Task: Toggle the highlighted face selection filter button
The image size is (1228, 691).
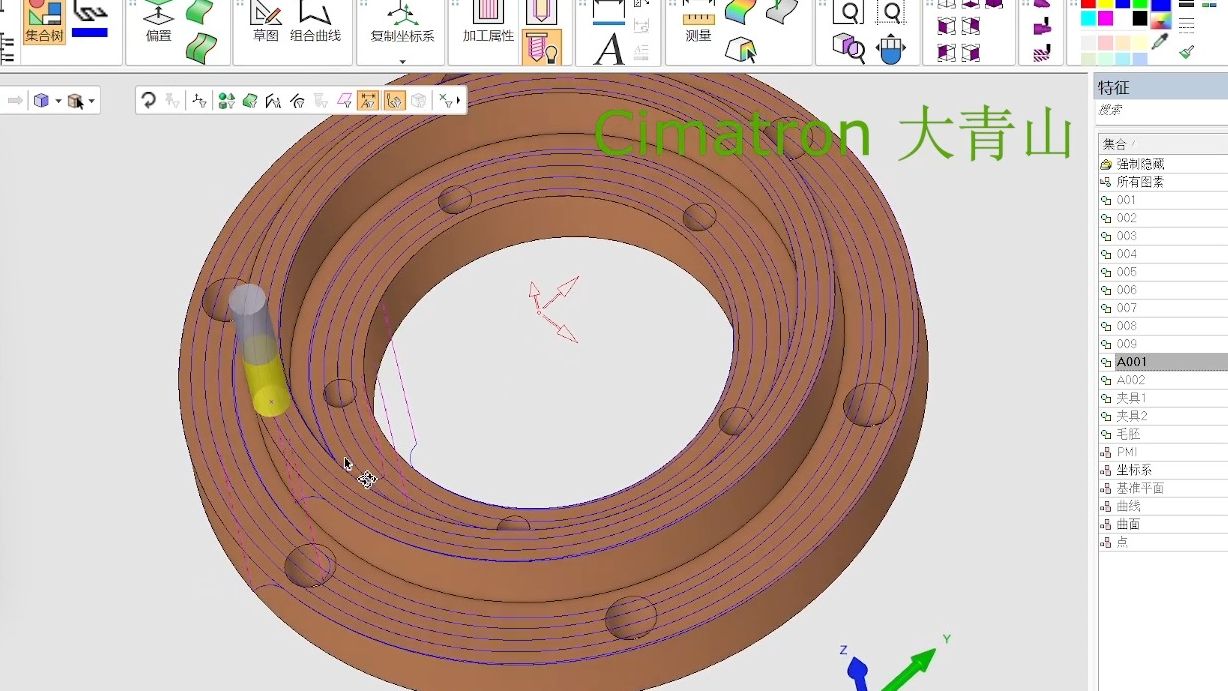Action: click(x=394, y=100)
